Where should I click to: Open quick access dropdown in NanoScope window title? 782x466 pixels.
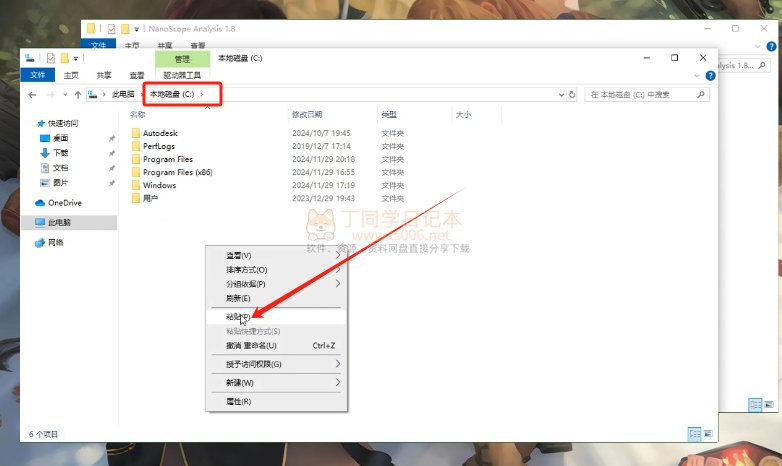click(x=137, y=29)
